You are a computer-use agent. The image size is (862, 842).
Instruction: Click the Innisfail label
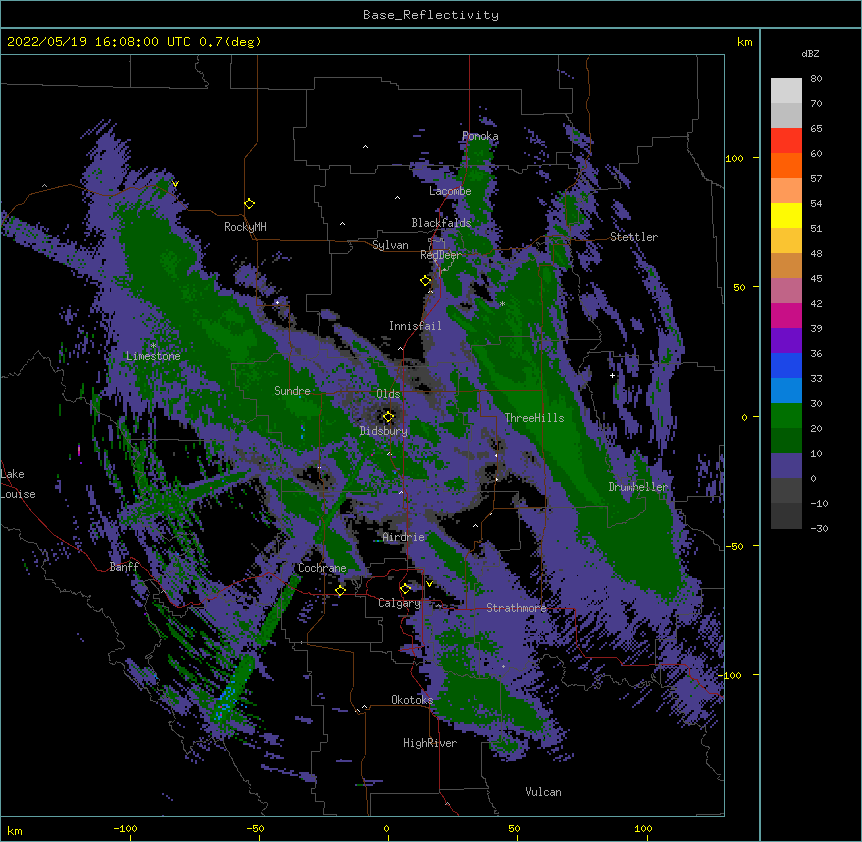415,326
